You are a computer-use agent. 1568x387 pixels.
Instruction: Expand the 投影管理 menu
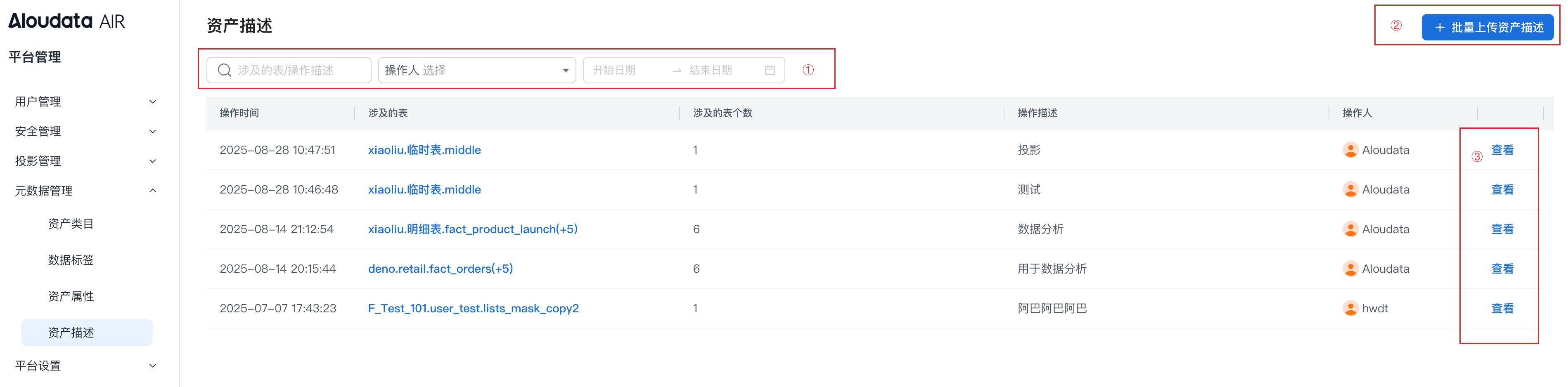click(x=85, y=161)
